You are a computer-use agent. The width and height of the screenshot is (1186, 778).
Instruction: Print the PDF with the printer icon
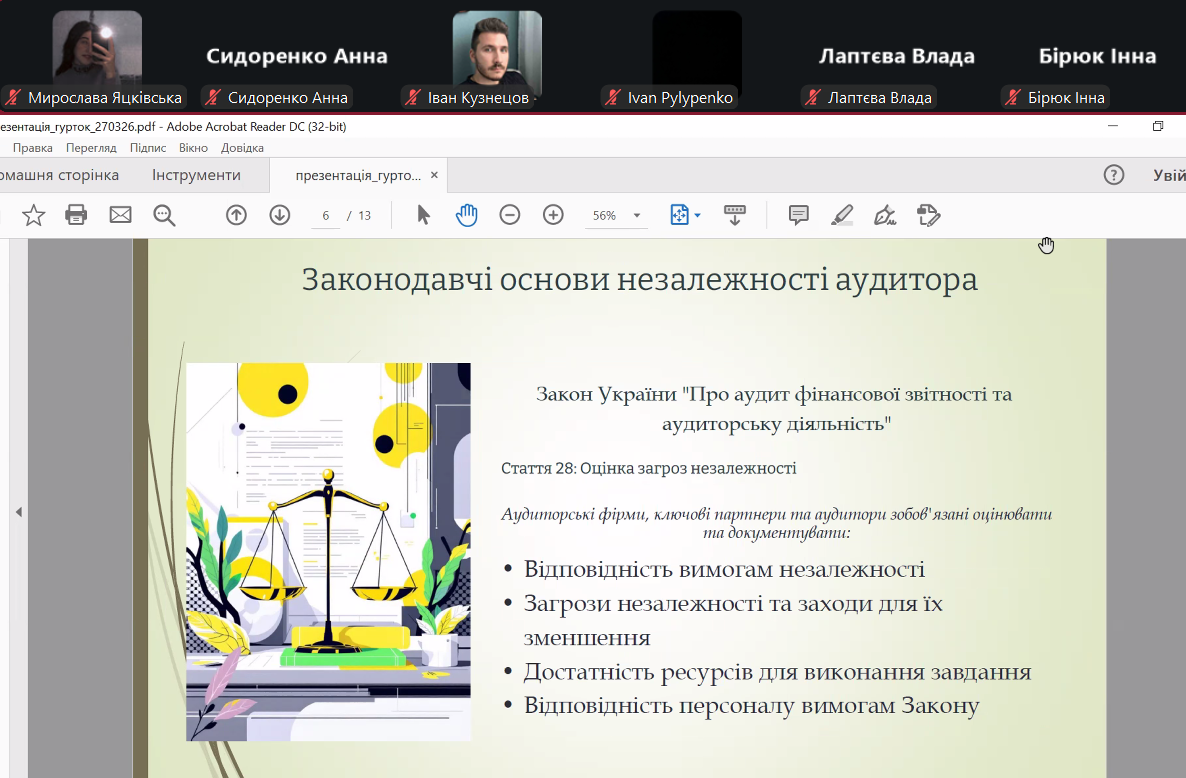(76, 215)
